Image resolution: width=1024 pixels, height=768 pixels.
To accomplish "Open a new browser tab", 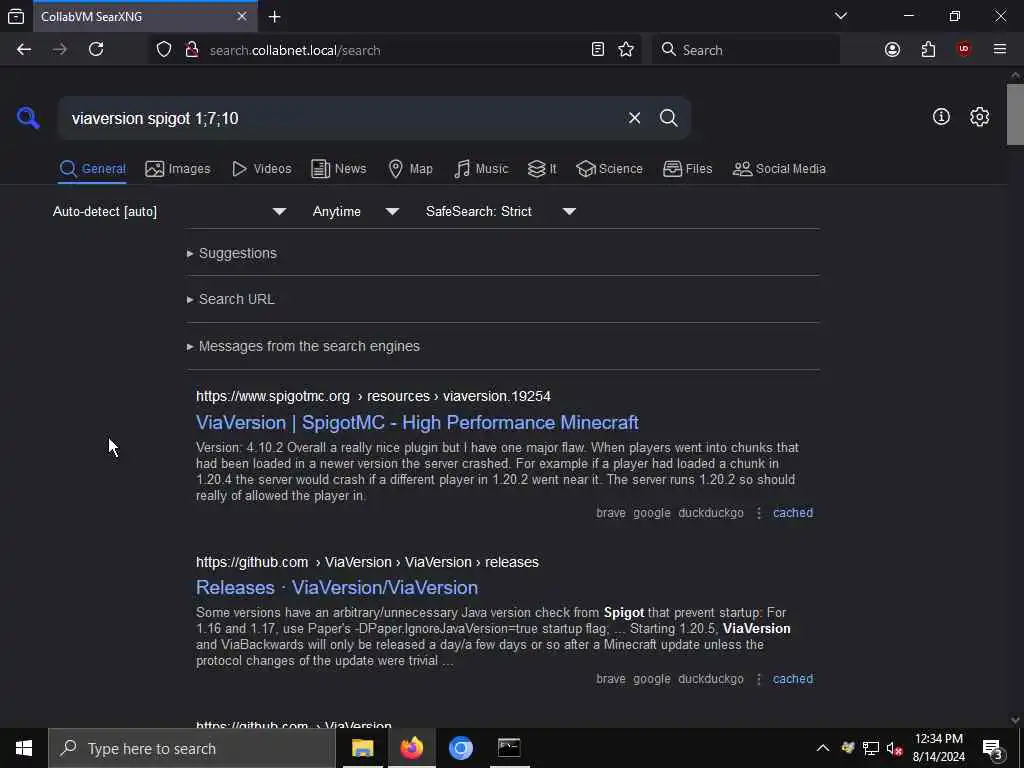I will (x=275, y=17).
